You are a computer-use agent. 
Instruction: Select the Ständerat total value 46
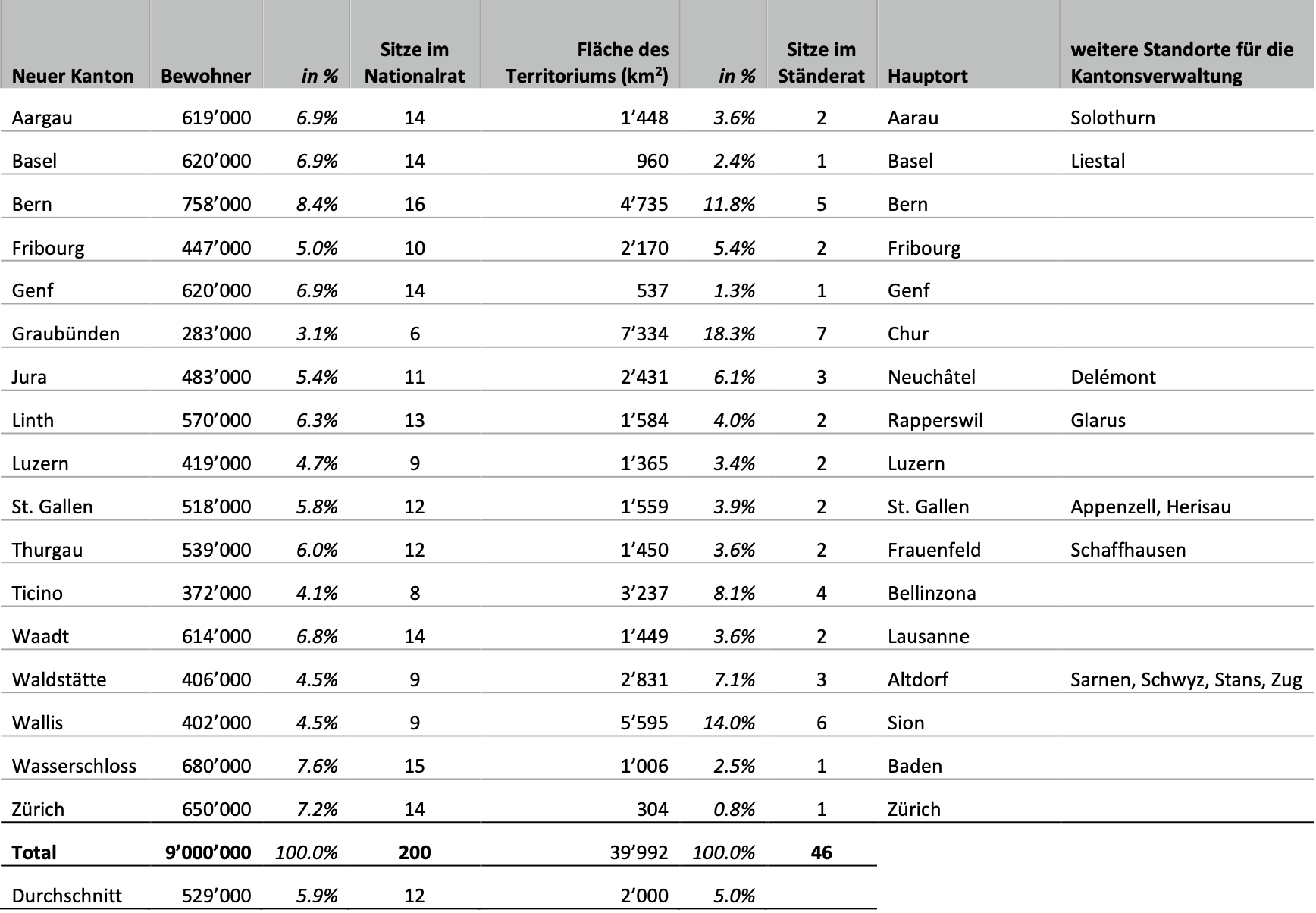point(821,852)
